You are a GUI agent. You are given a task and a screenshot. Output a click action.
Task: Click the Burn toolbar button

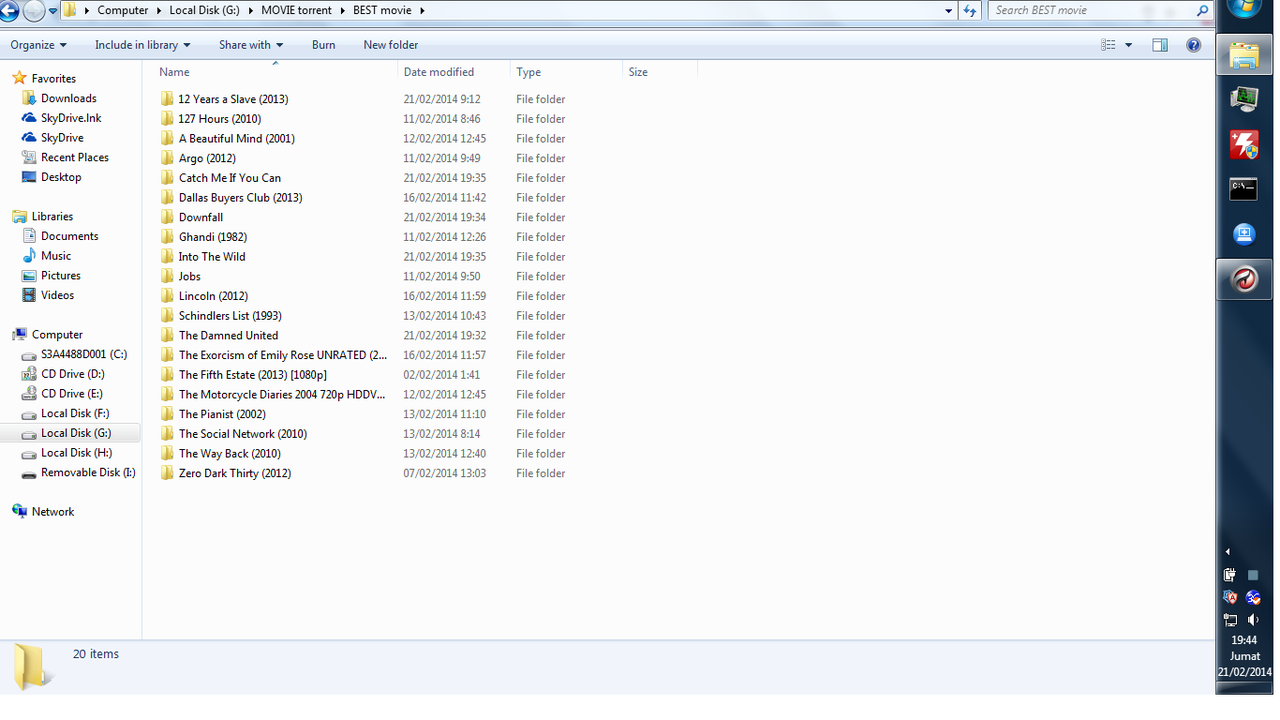[x=323, y=45]
